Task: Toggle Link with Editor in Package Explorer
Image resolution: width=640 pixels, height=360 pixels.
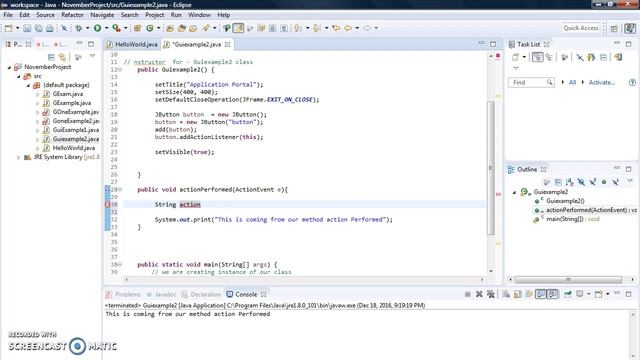Action: pyautogui.click(x=62, y=57)
